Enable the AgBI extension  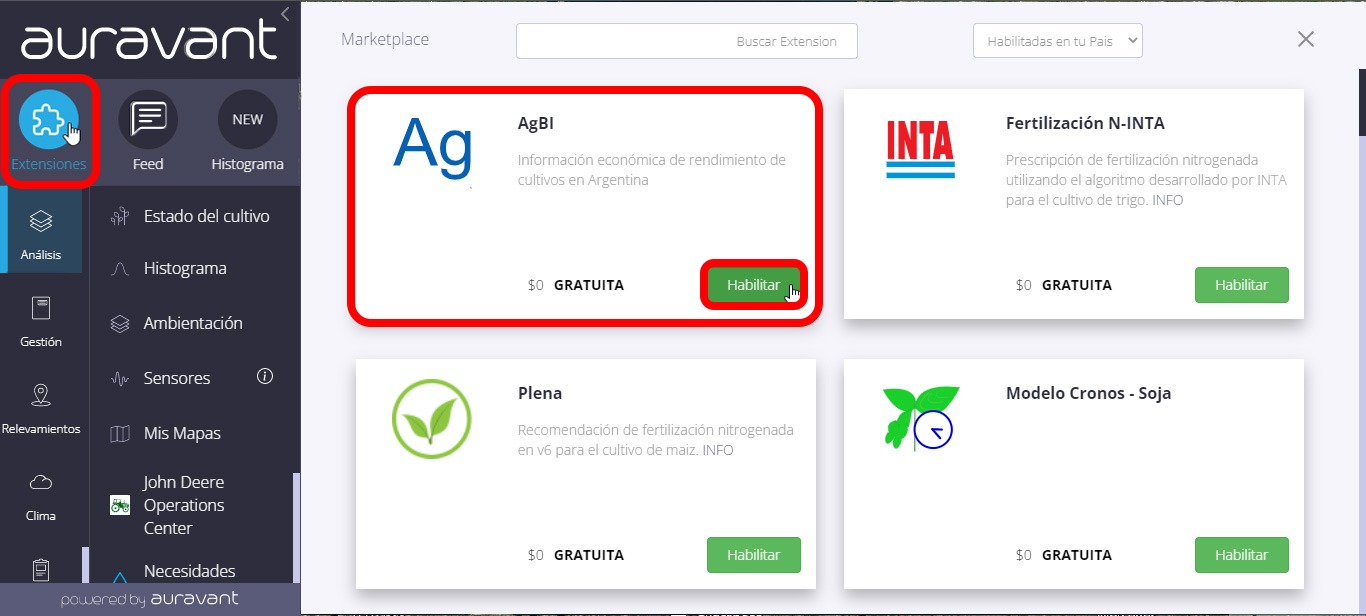[x=754, y=285]
